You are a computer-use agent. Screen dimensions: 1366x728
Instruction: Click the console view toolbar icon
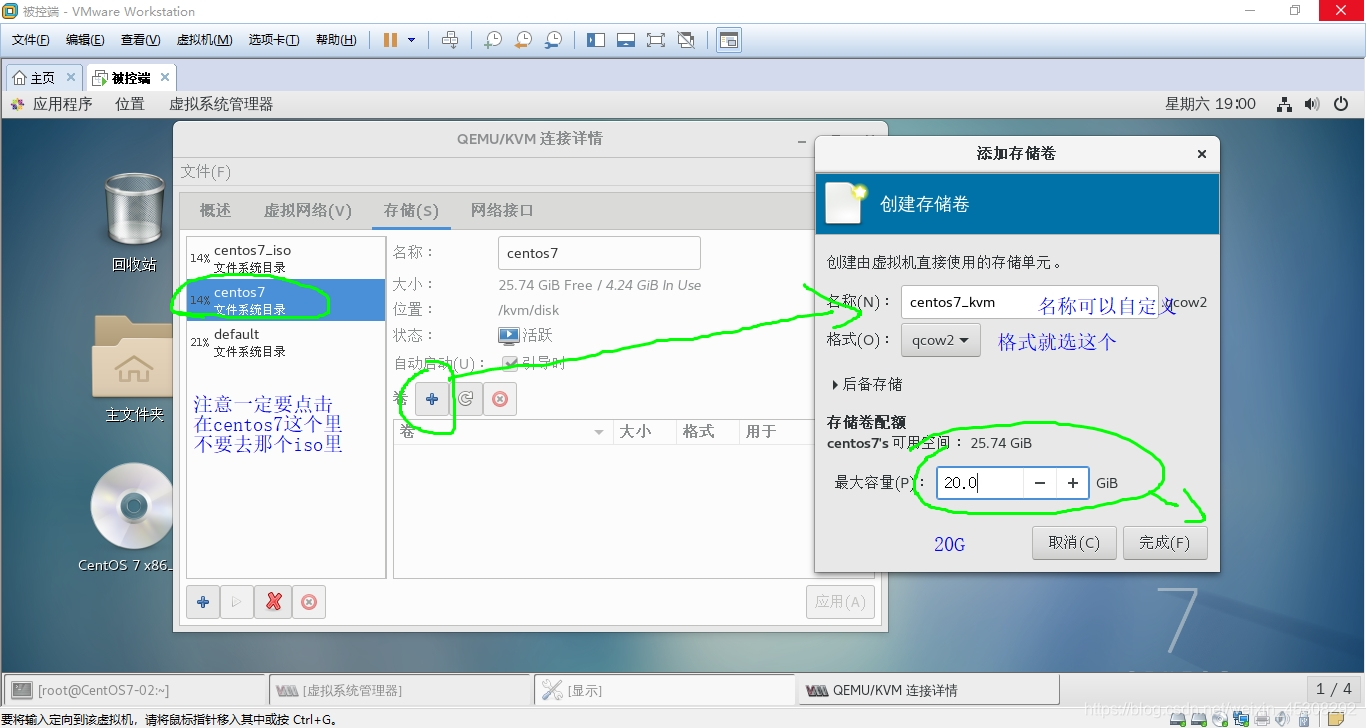click(729, 40)
